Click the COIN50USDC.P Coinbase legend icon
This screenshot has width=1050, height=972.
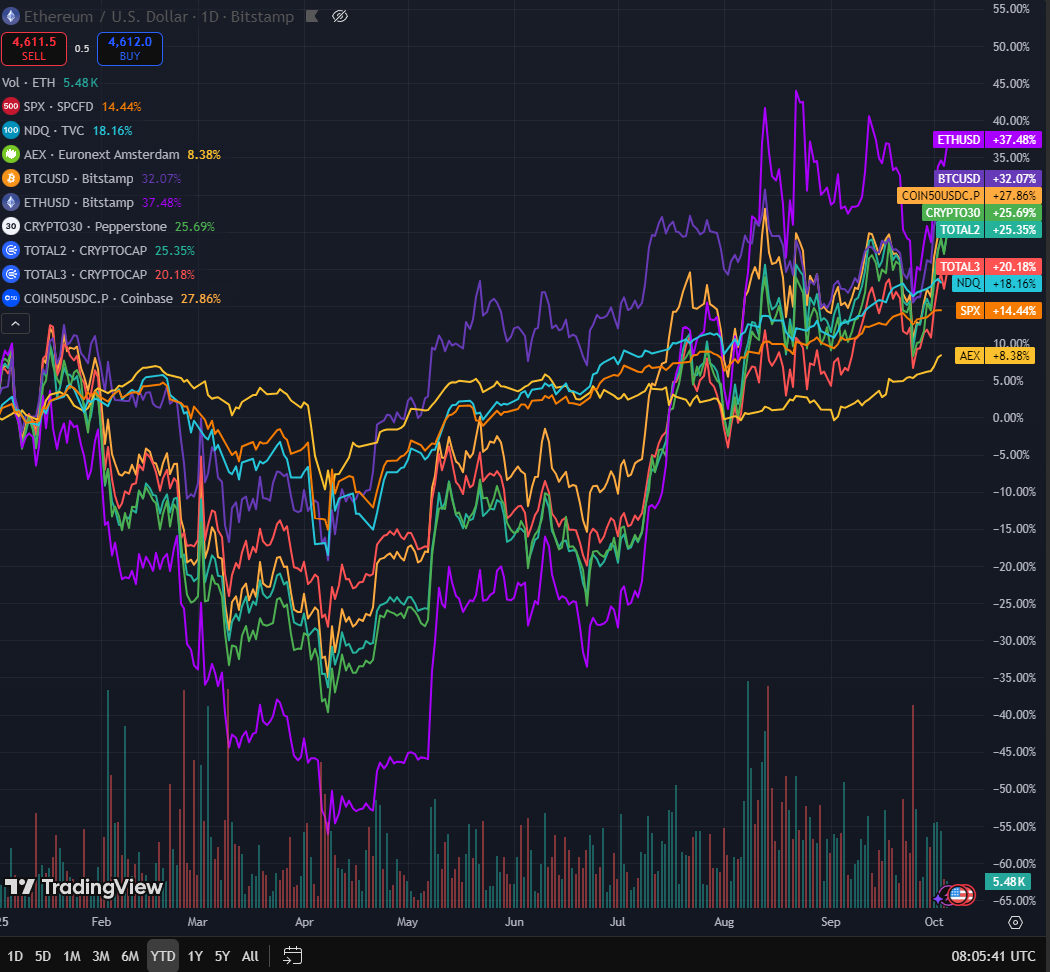[11, 299]
